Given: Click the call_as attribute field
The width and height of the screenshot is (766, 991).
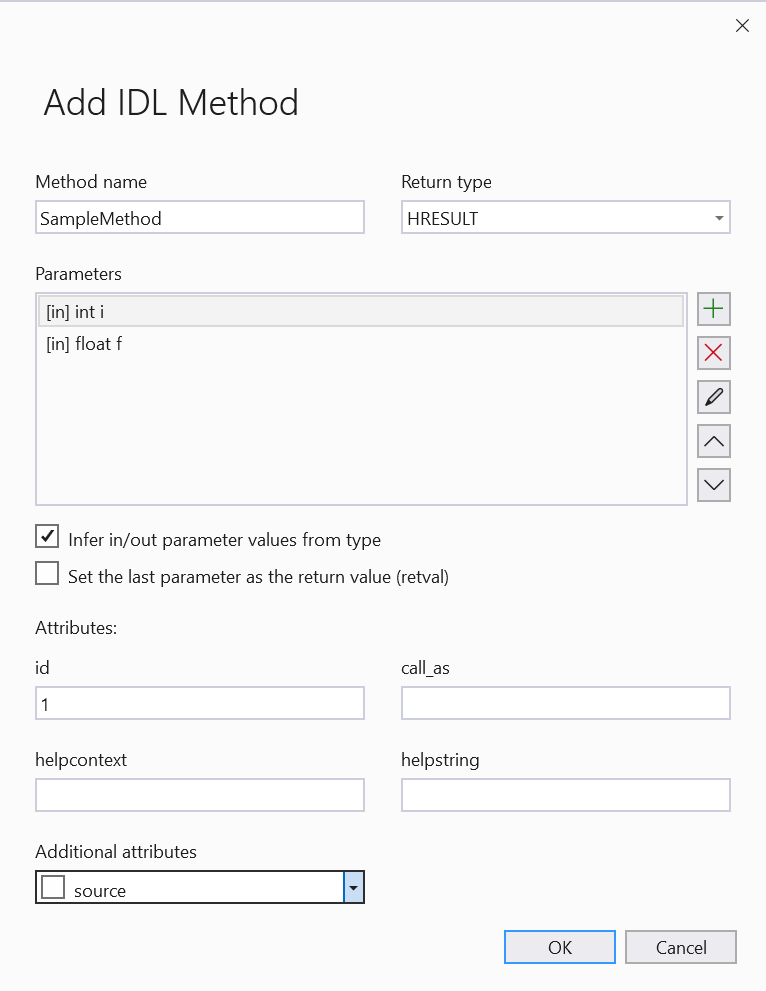Looking at the screenshot, I should pos(565,703).
